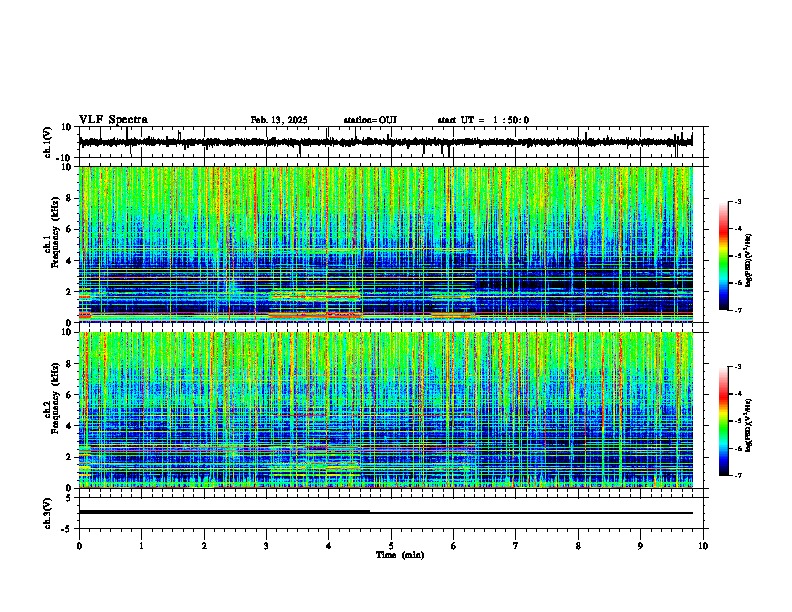Click inside the ch.2 frequency spectrogram
Screen dimensions: 792x612
tap(385, 410)
